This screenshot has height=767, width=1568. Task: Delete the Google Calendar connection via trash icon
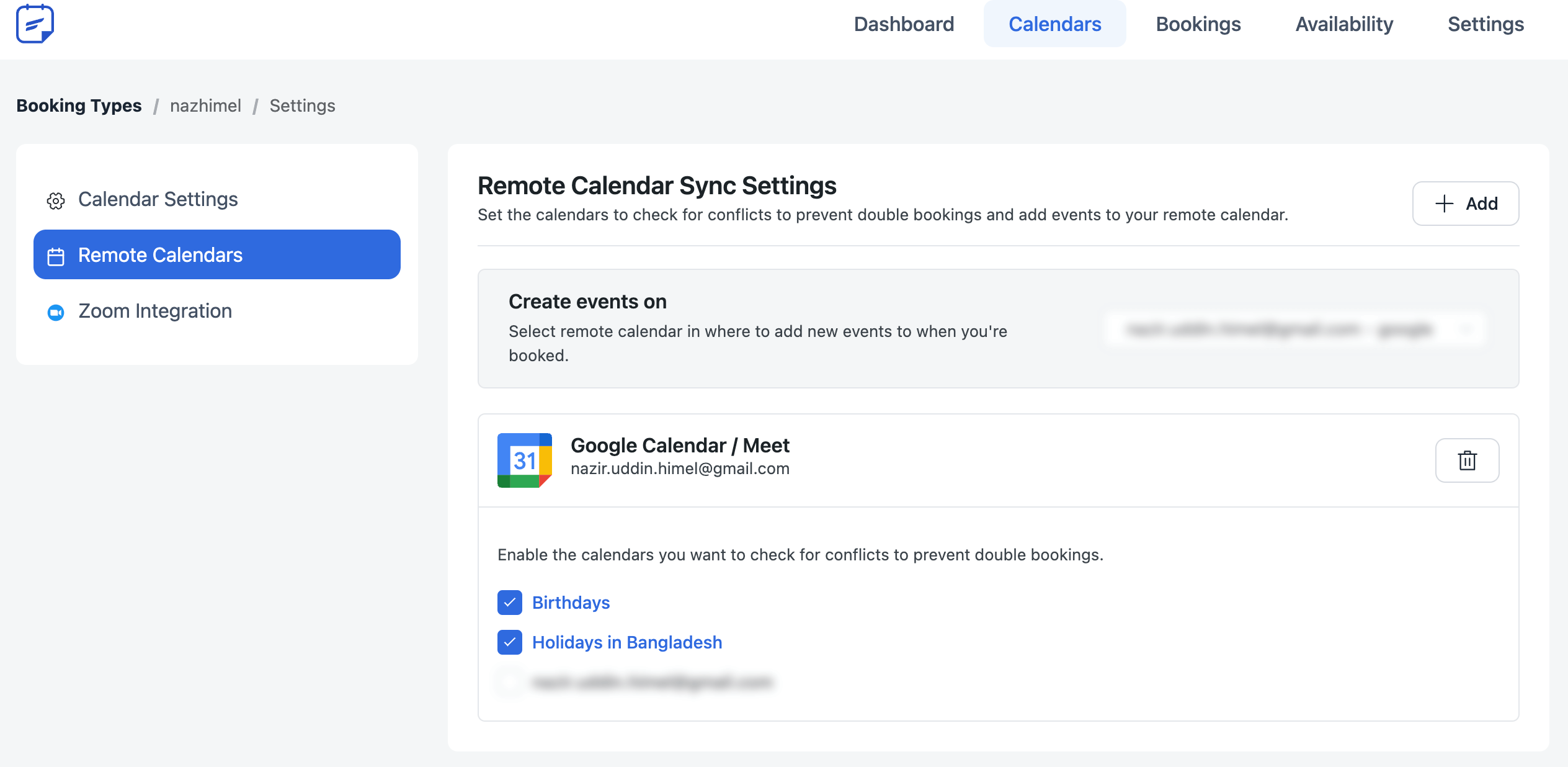1468,460
